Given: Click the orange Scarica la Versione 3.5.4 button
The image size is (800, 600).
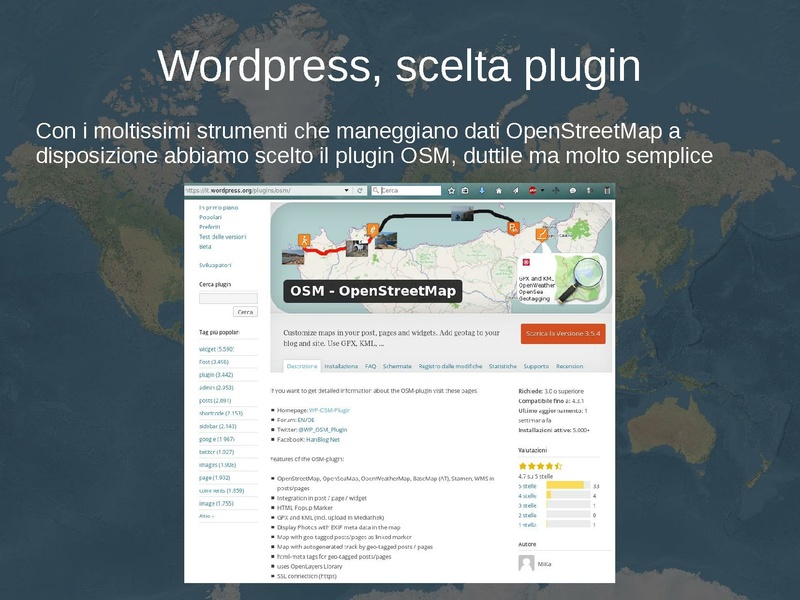Looking at the screenshot, I should pyautogui.click(x=563, y=334).
